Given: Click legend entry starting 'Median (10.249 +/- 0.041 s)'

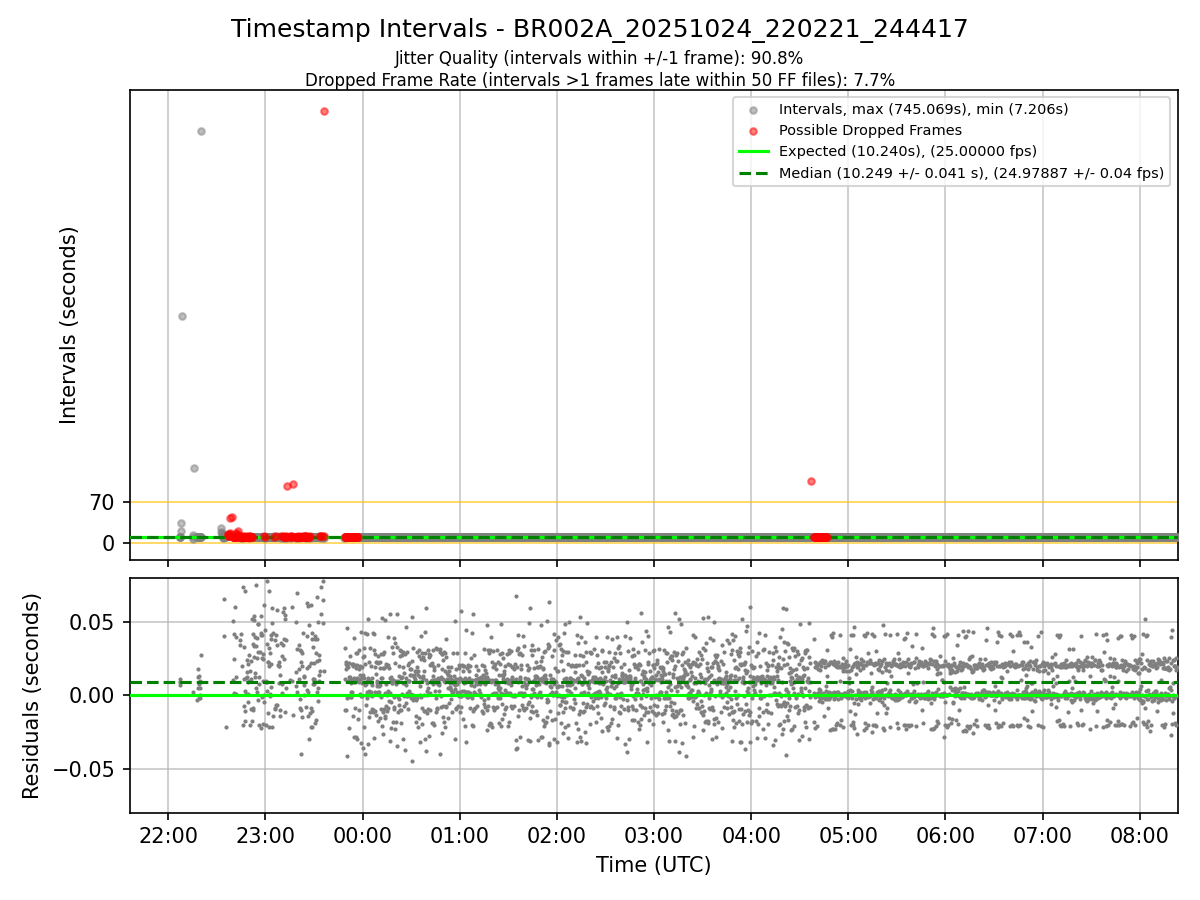Looking at the screenshot, I should point(971,173).
